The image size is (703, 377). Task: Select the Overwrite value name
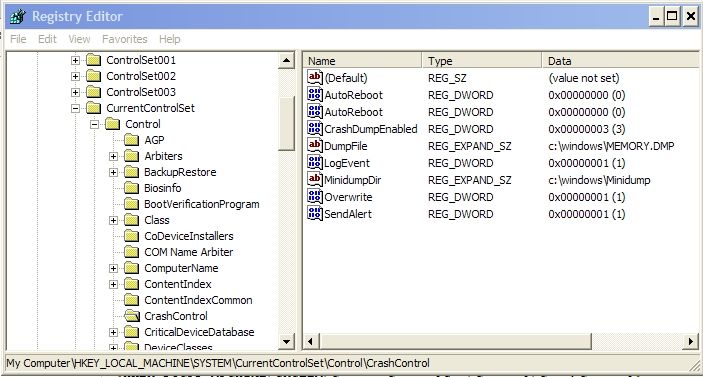pos(348,197)
